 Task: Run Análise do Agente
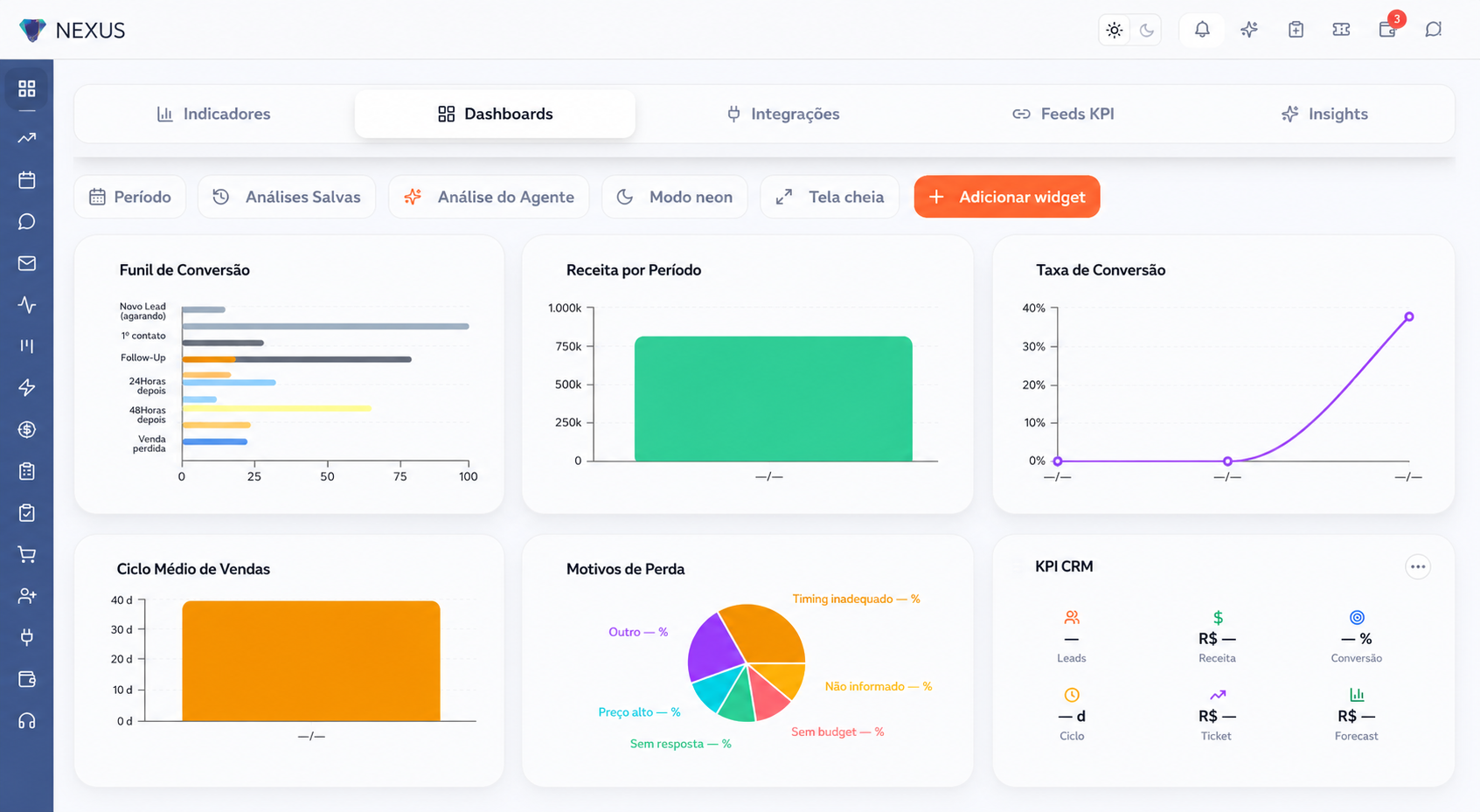click(489, 197)
